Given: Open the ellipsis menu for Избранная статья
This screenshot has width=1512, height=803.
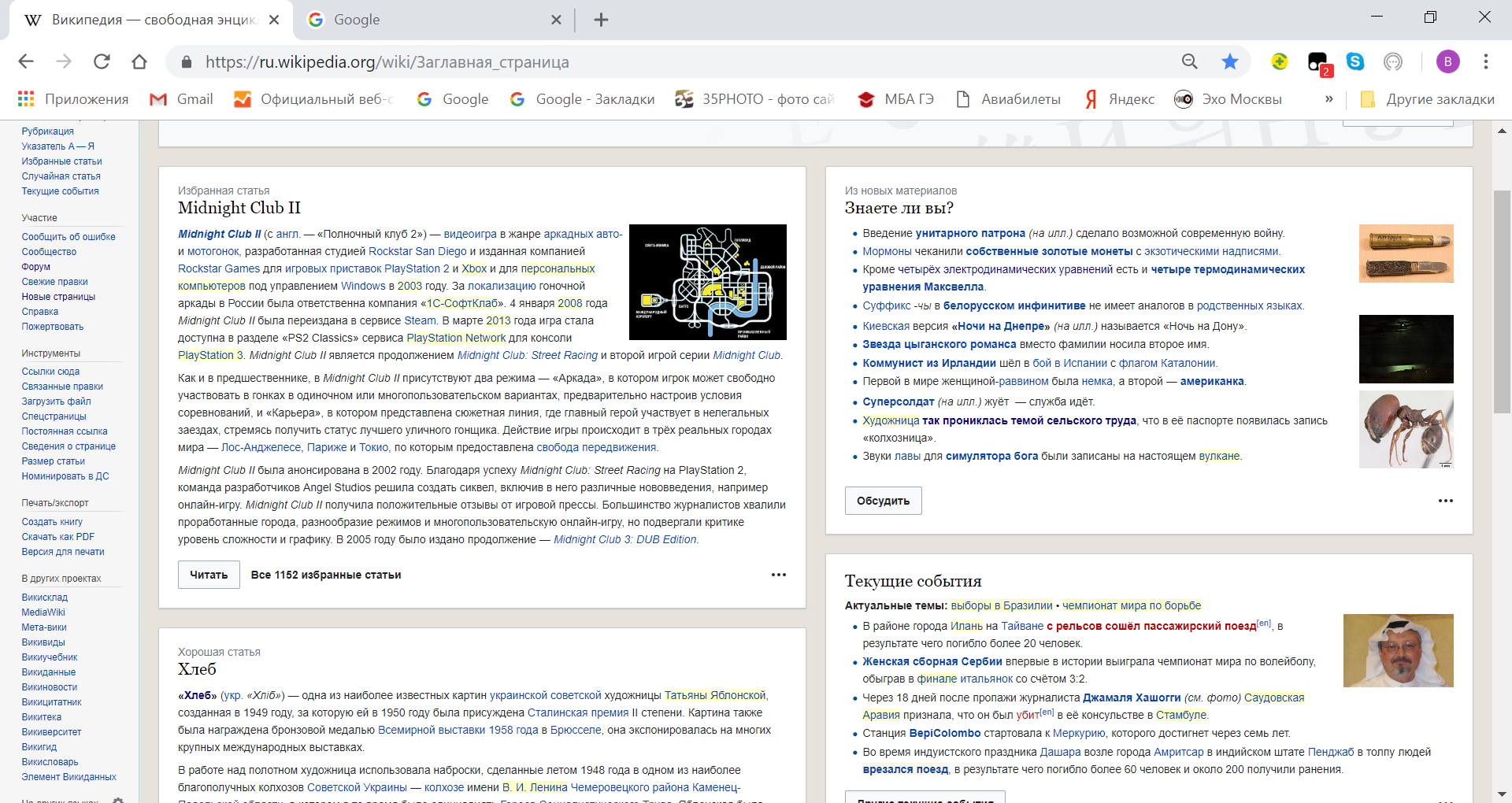Looking at the screenshot, I should point(779,575).
